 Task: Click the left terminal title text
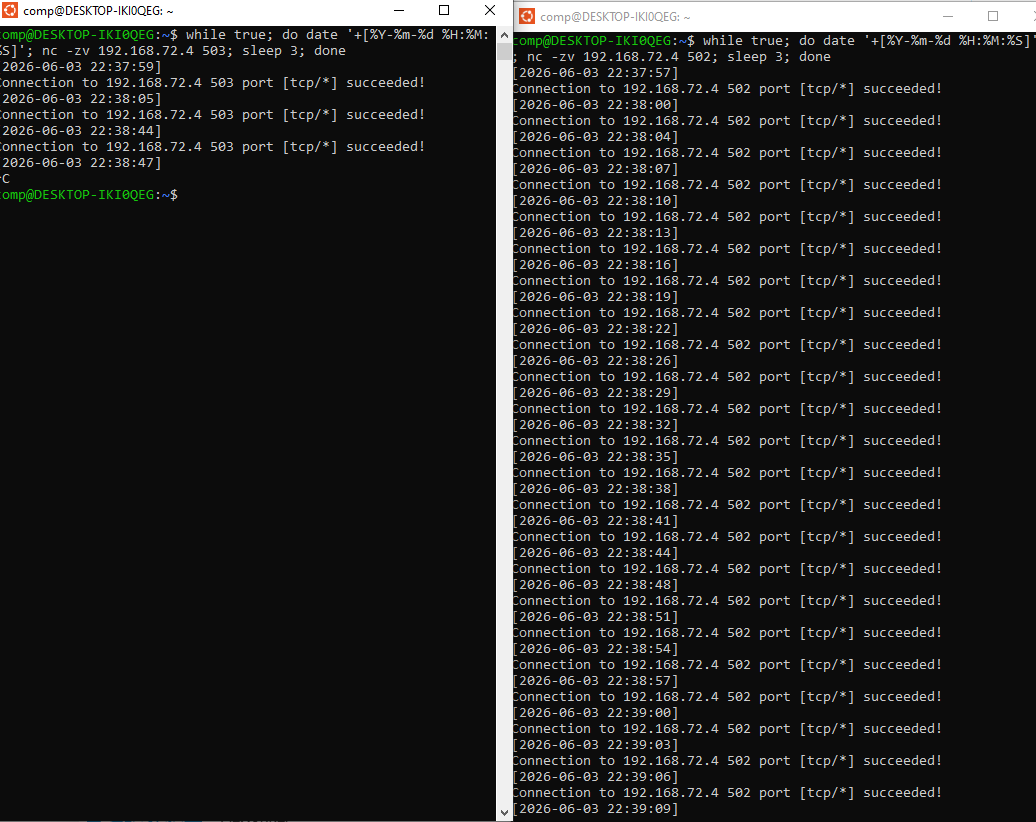(x=98, y=11)
